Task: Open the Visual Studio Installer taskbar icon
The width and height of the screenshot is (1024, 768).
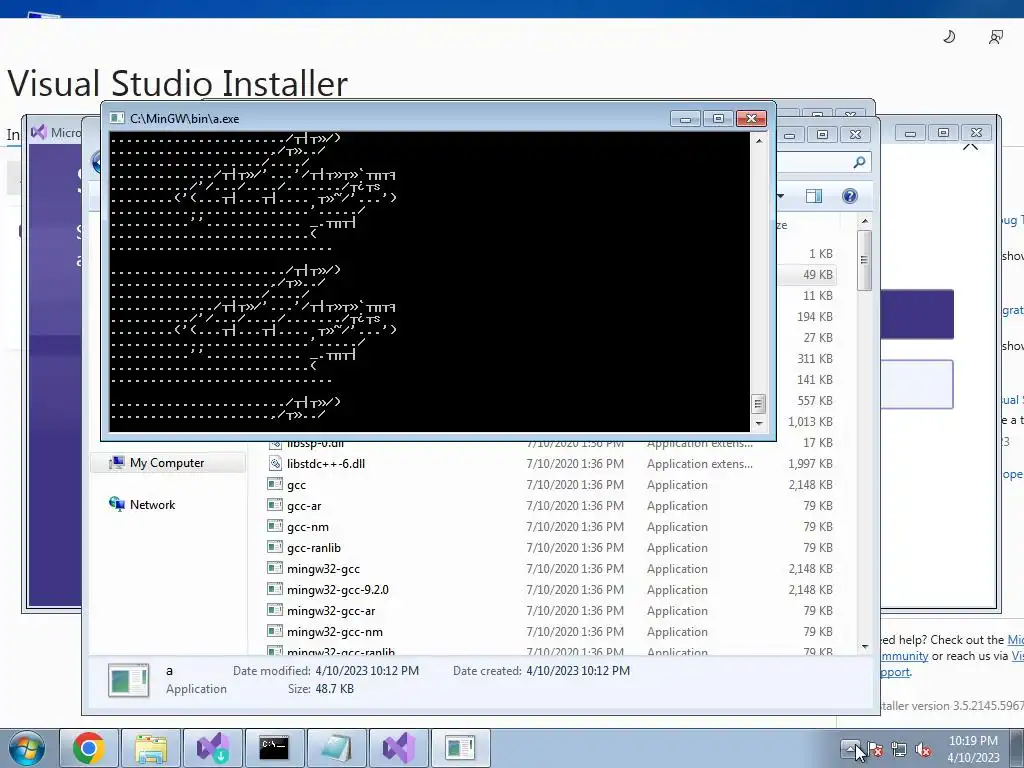Action: 213,748
